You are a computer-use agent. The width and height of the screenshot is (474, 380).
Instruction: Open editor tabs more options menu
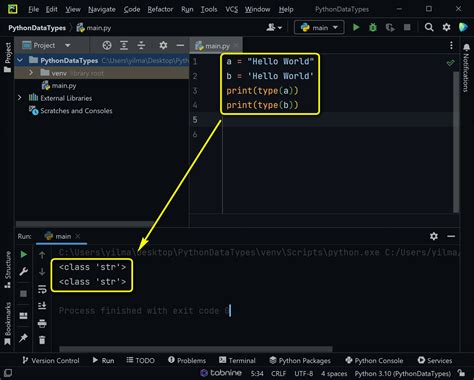451,45
